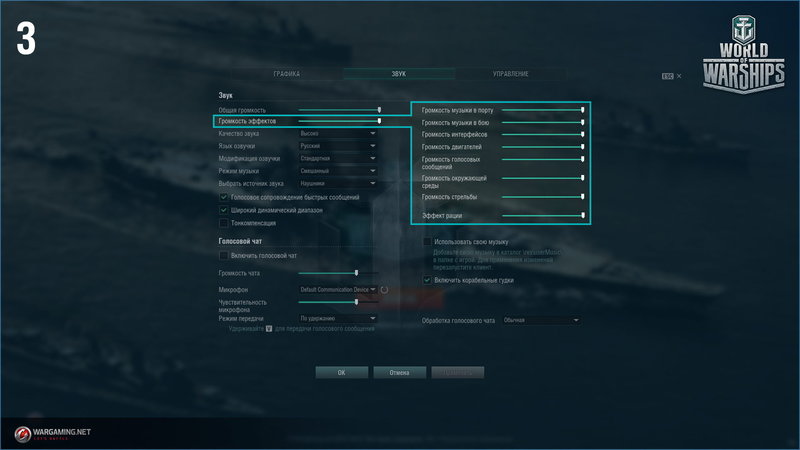
Task: Close settings with the ESC × icon
Action: pyautogui.click(x=671, y=76)
